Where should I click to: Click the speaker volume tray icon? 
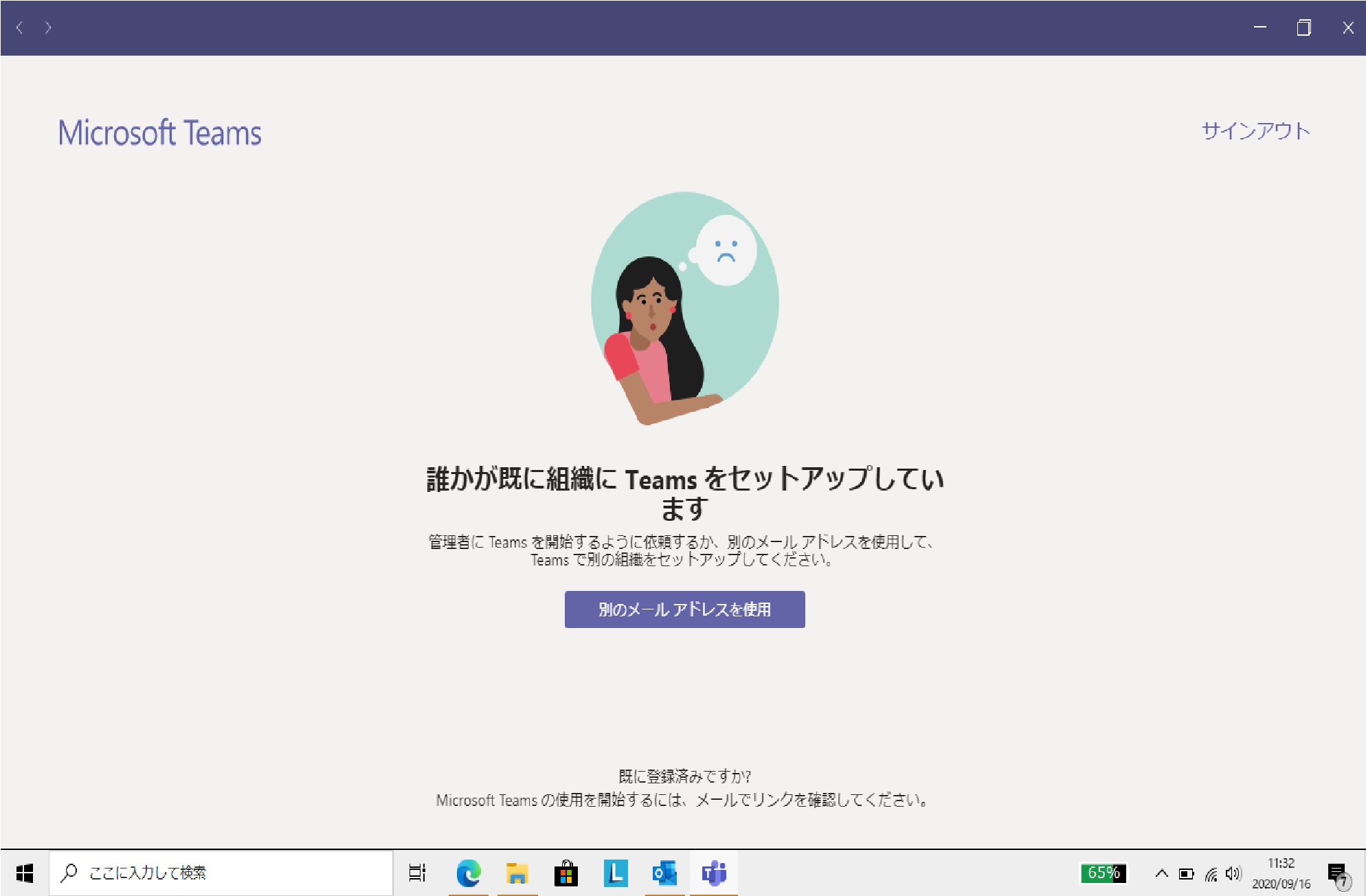pyautogui.click(x=1234, y=873)
